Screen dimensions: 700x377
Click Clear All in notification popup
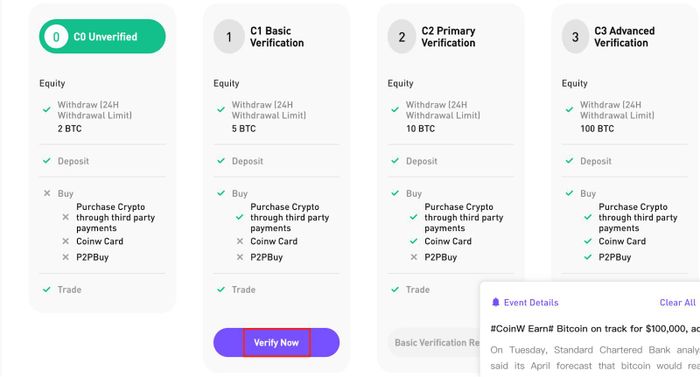coord(677,303)
